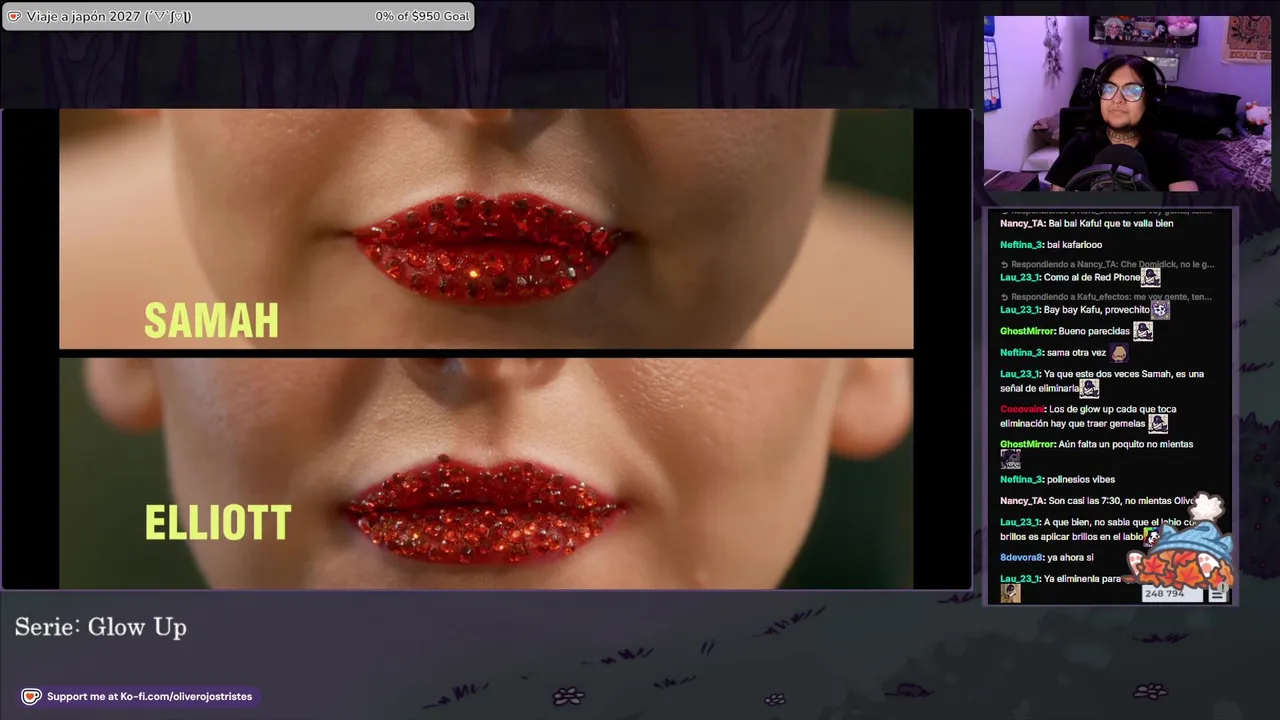Viewport: 1280px width, 720px height.
Task: Click the 'bai kafariooo' message text
Action: (x=1074, y=244)
